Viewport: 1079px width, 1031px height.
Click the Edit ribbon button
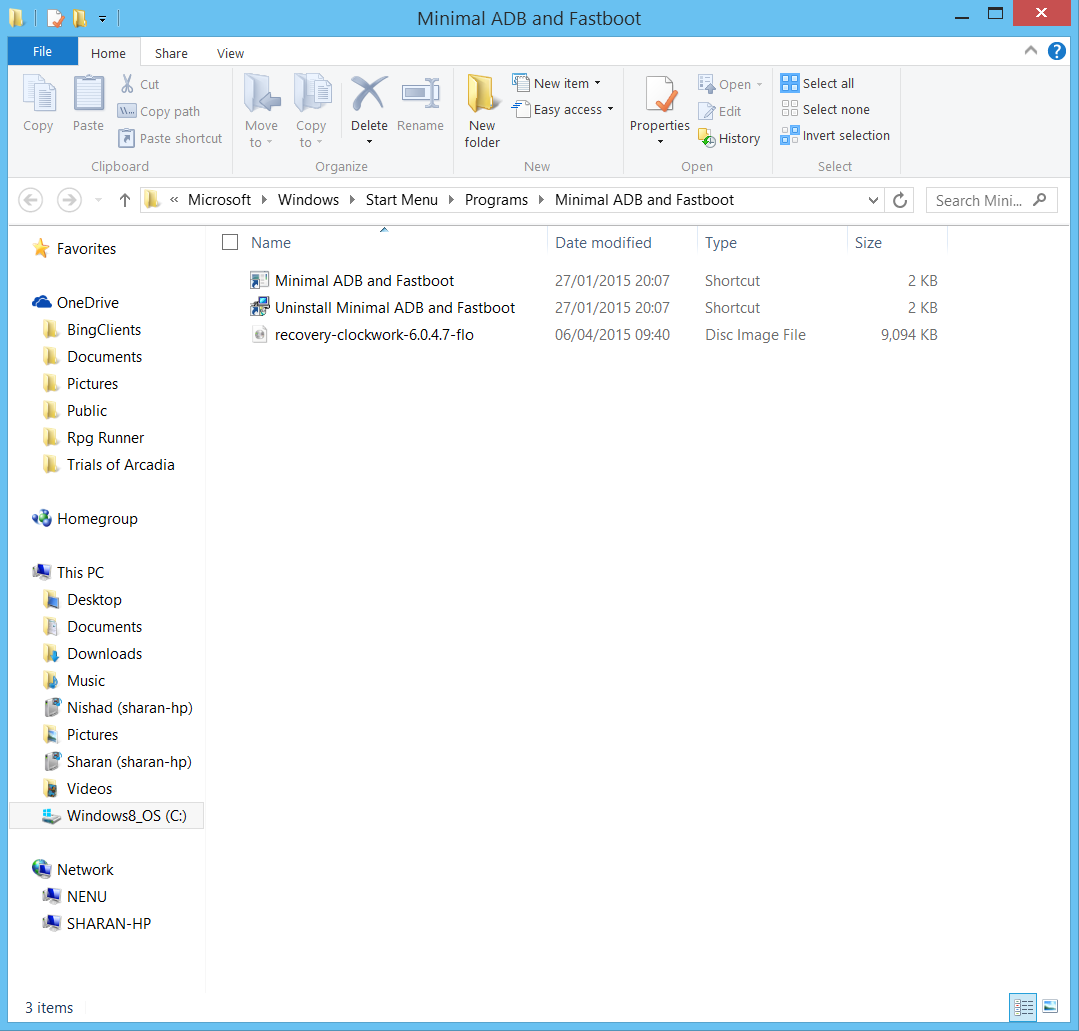[720, 111]
